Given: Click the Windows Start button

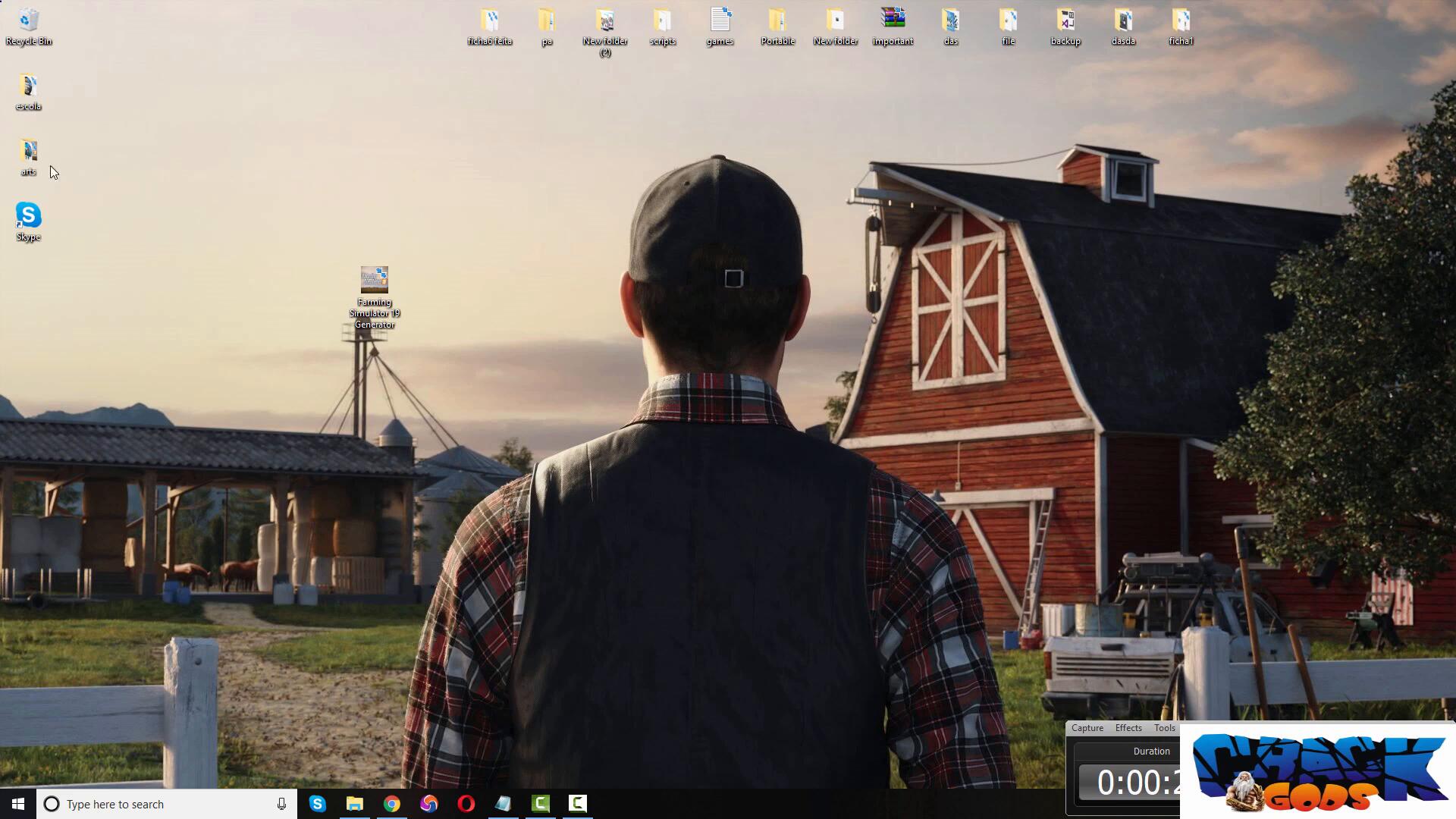Looking at the screenshot, I should [18, 804].
